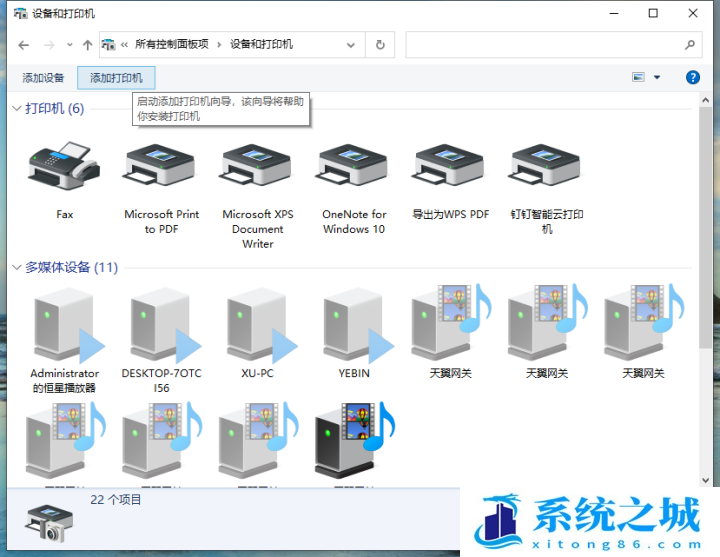Go up one folder level

pos(87,45)
